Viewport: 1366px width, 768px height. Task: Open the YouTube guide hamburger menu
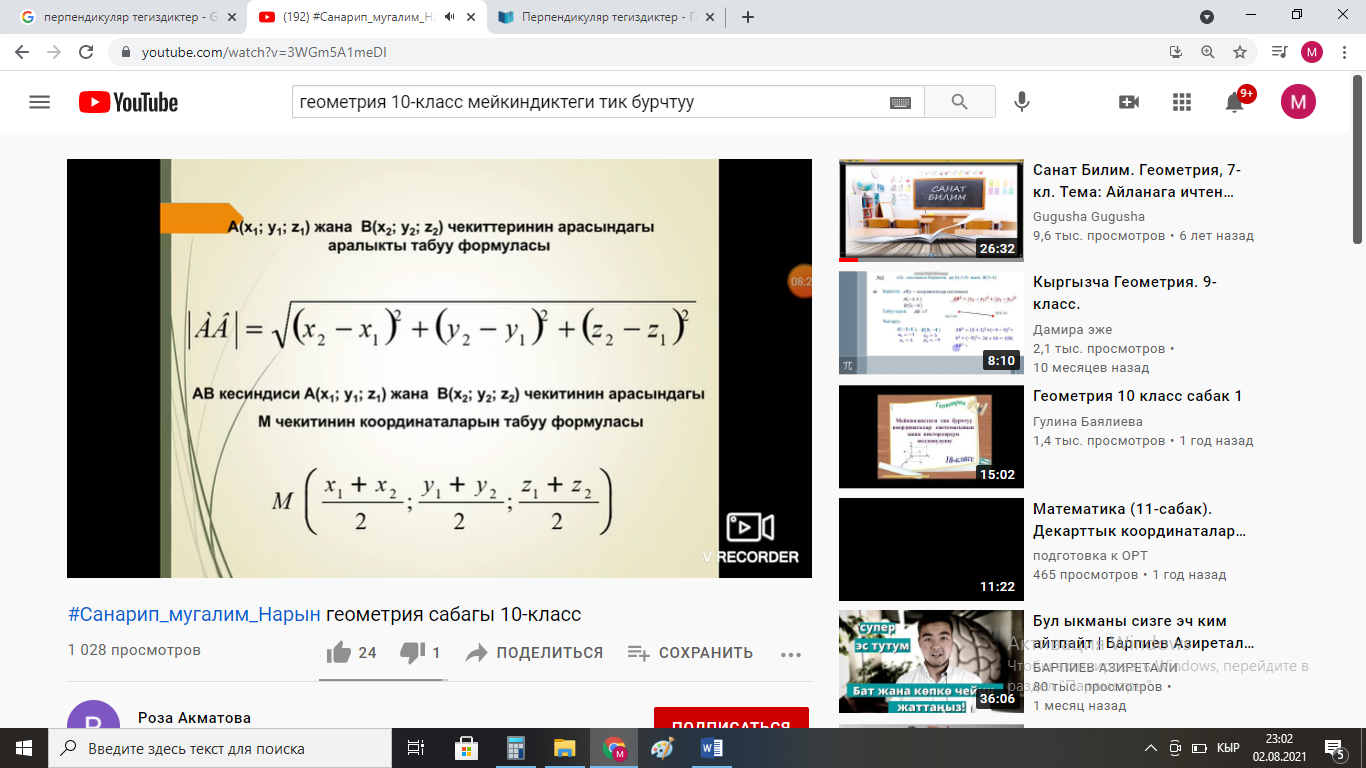coord(40,102)
